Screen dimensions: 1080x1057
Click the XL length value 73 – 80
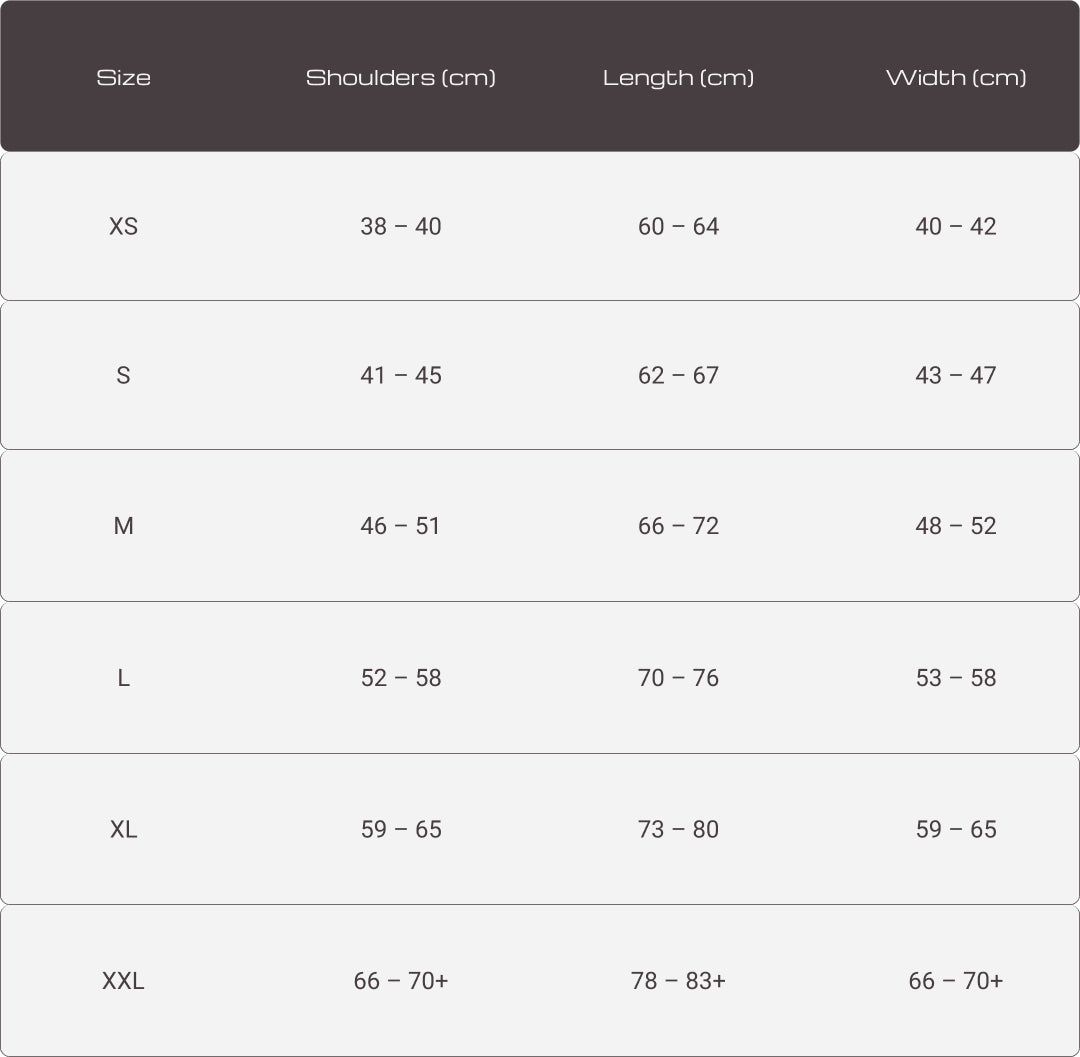pos(678,830)
